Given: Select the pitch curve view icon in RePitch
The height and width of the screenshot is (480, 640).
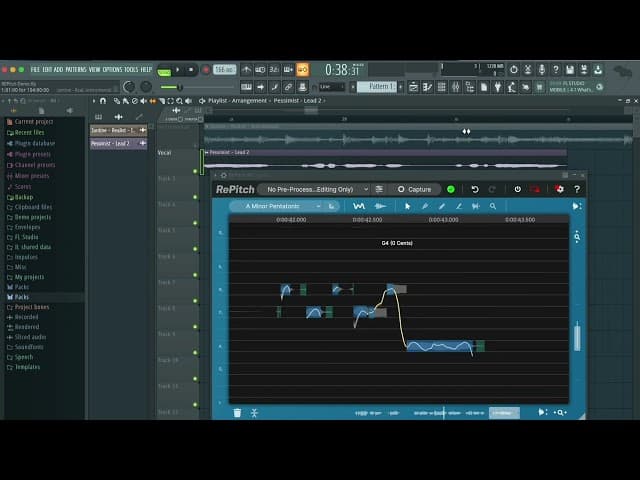Looking at the screenshot, I should 359,207.
